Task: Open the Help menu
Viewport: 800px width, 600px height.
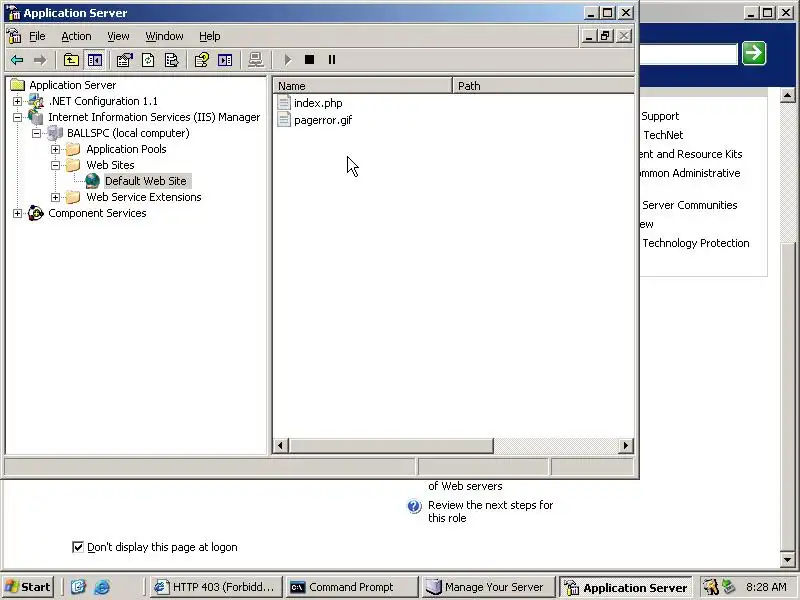Action: (210, 36)
